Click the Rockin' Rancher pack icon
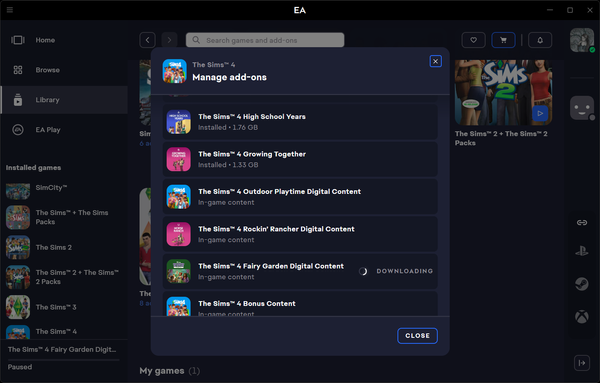The image size is (600, 383). tap(179, 234)
